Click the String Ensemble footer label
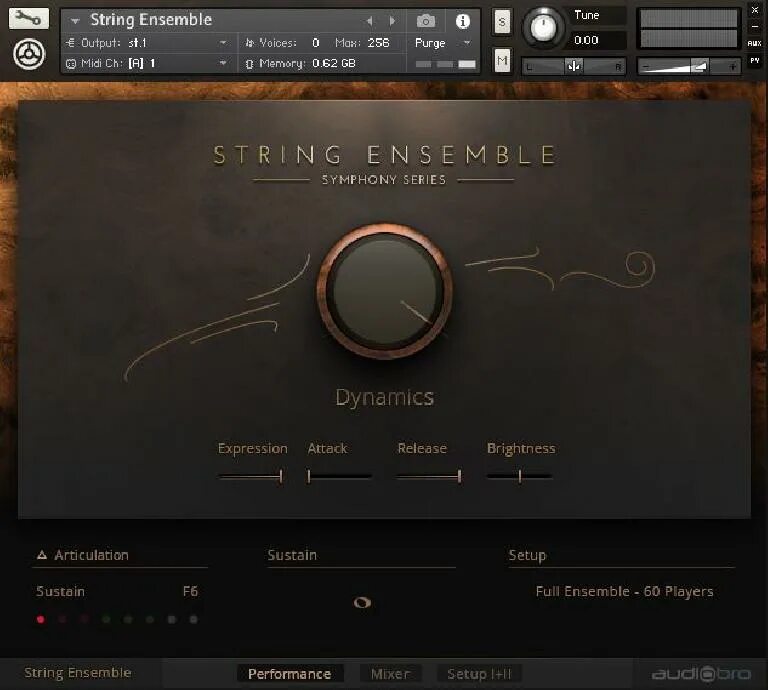The width and height of the screenshot is (768, 690). coord(78,673)
